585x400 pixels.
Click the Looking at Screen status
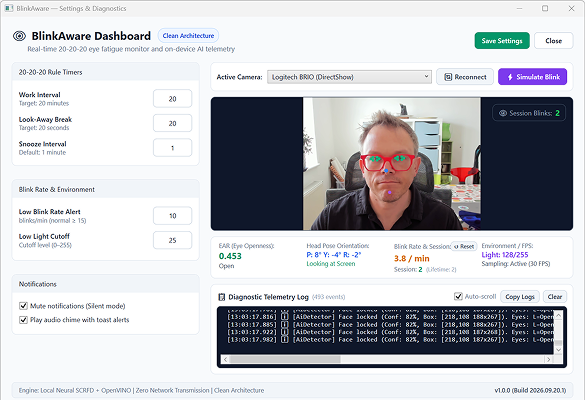tap(331, 264)
